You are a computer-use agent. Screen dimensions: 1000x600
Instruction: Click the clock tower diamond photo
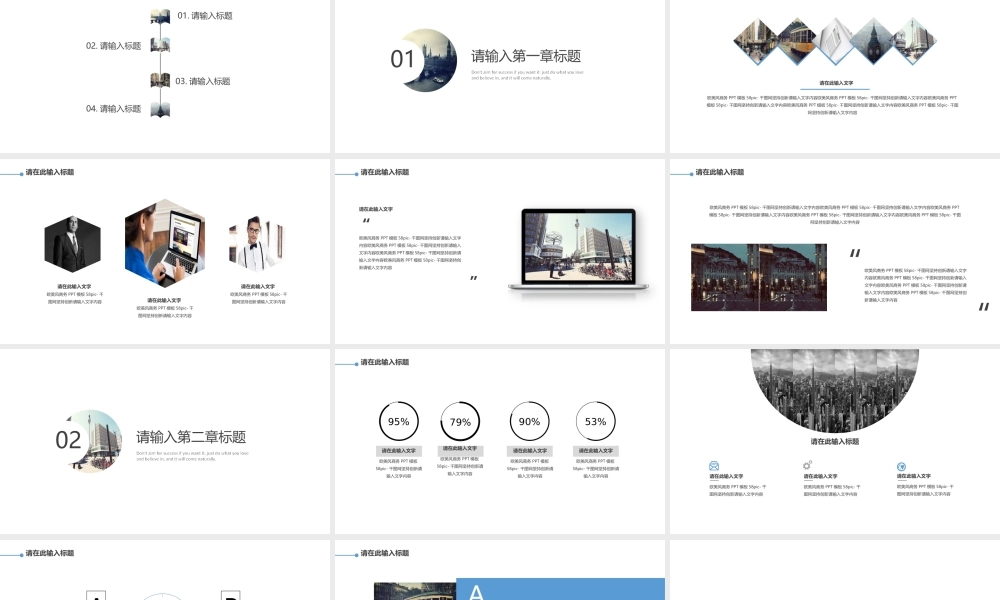[x=874, y=41]
